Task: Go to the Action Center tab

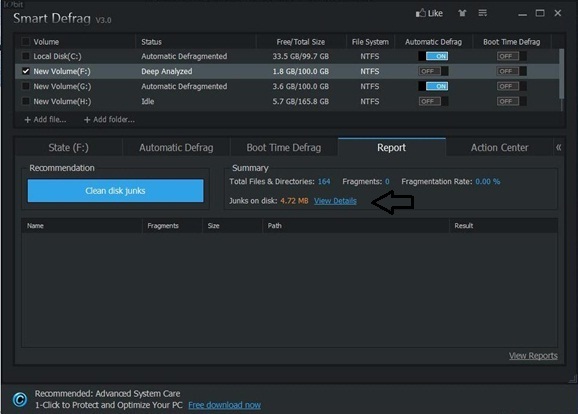Action: click(x=499, y=147)
